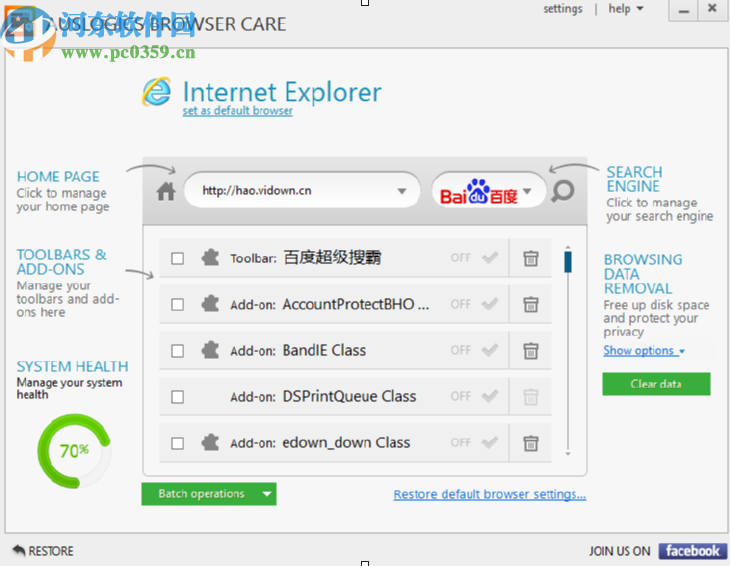Image resolution: width=730 pixels, height=566 pixels.
Task: Delete AccountProtectBHO add-on with trash icon
Action: [531, 304]
